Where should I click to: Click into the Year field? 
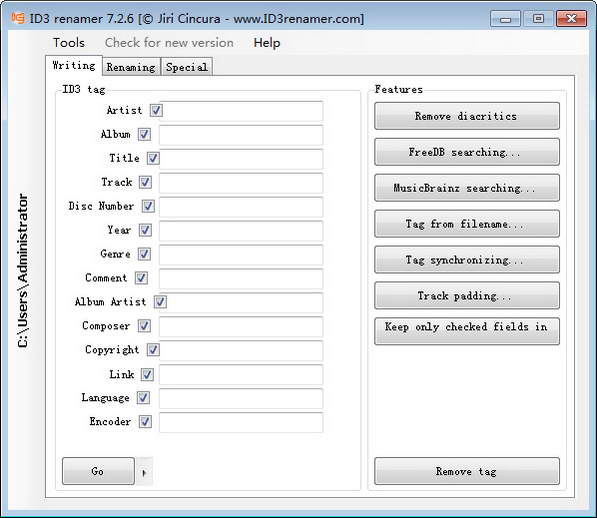click(241, 231)
